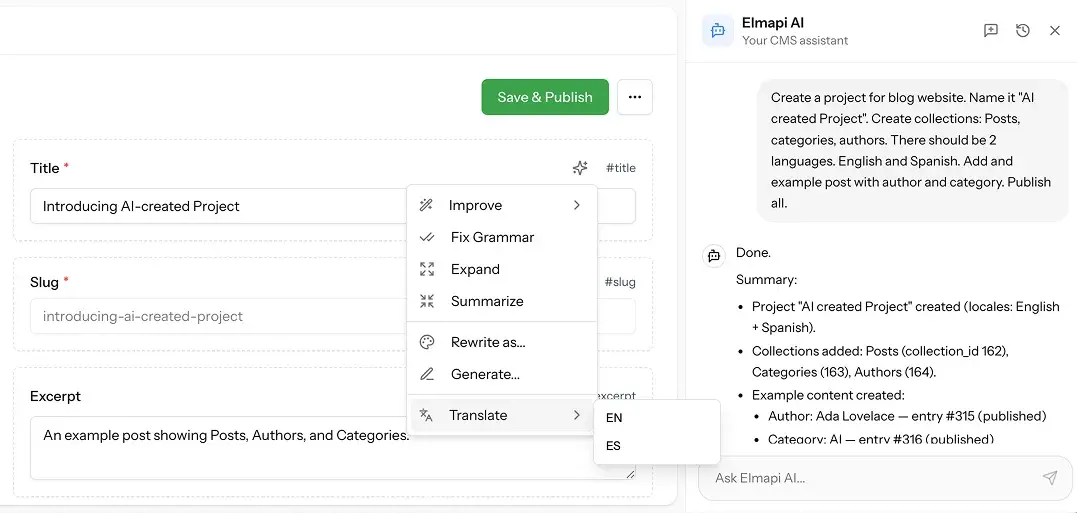The image size is (1077, 513).
Task: Expand the Translate submenu chevron
Action: [x=576, y=415]
